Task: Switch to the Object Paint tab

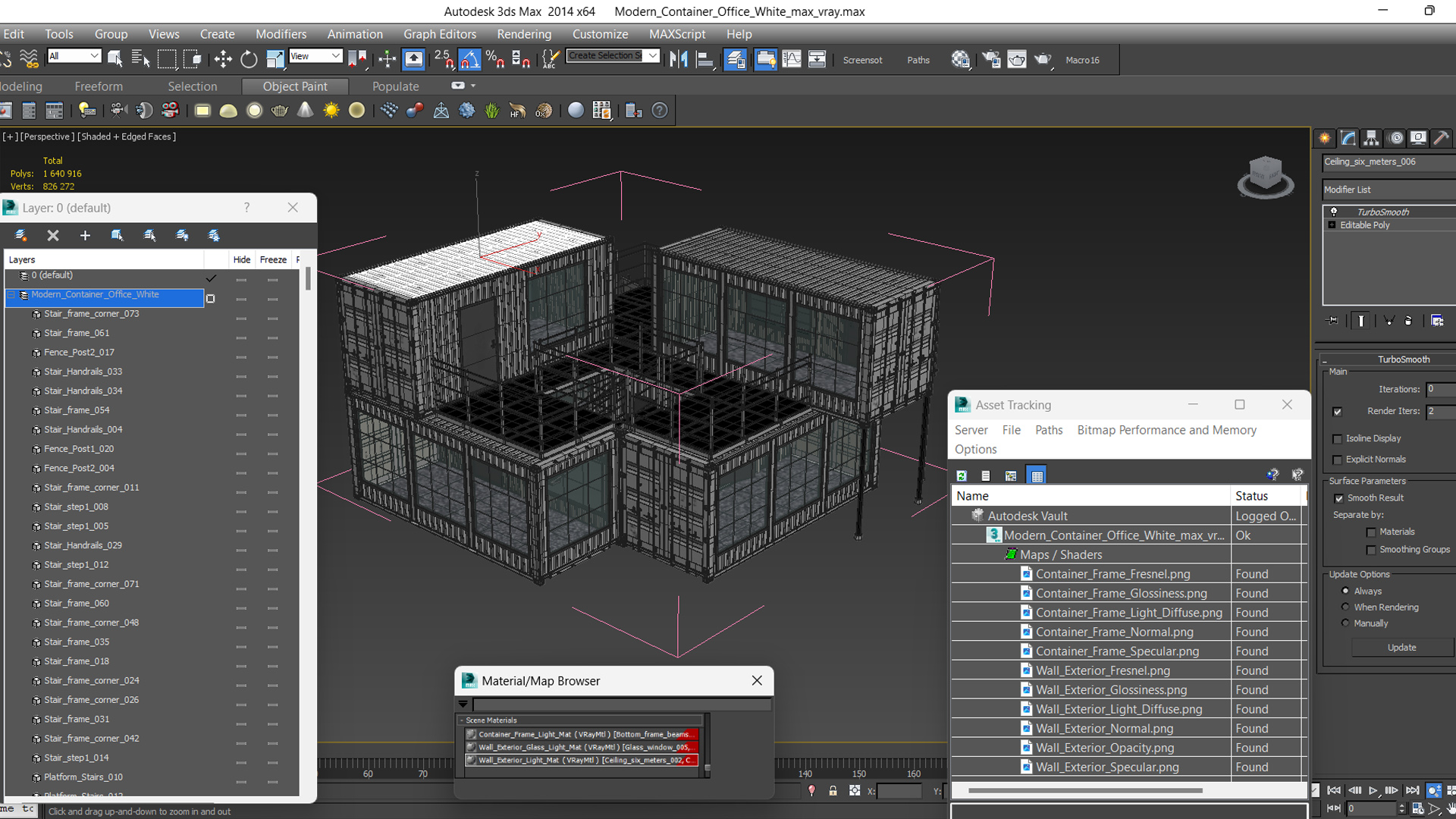Action: click(295, 86)
